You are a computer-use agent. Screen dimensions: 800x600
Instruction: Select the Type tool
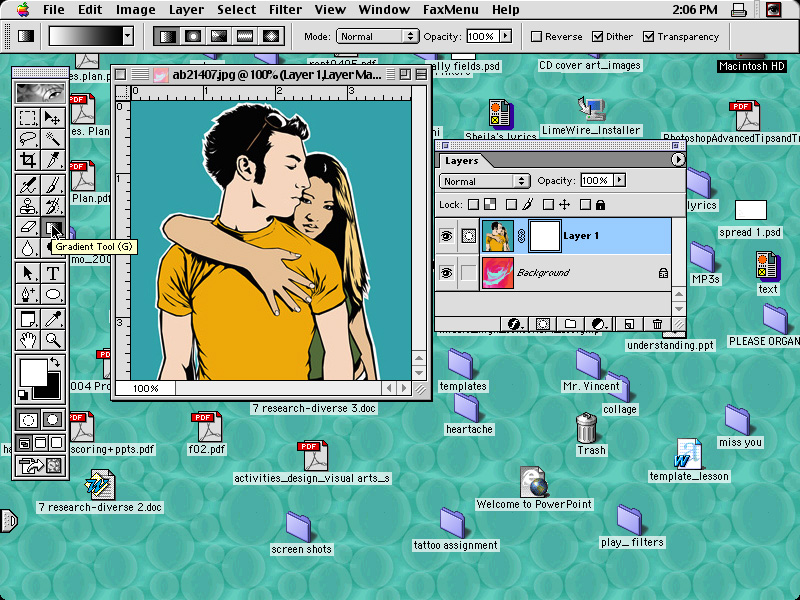53,273
